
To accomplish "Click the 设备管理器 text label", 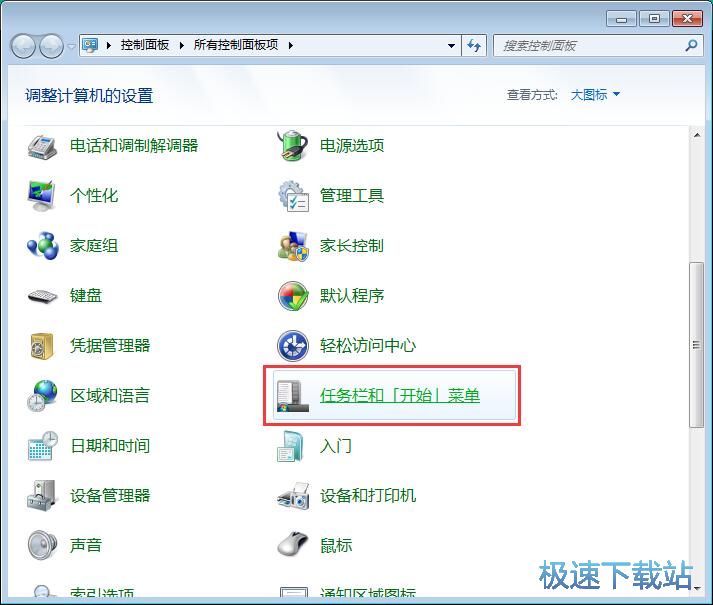I will 110,495.
